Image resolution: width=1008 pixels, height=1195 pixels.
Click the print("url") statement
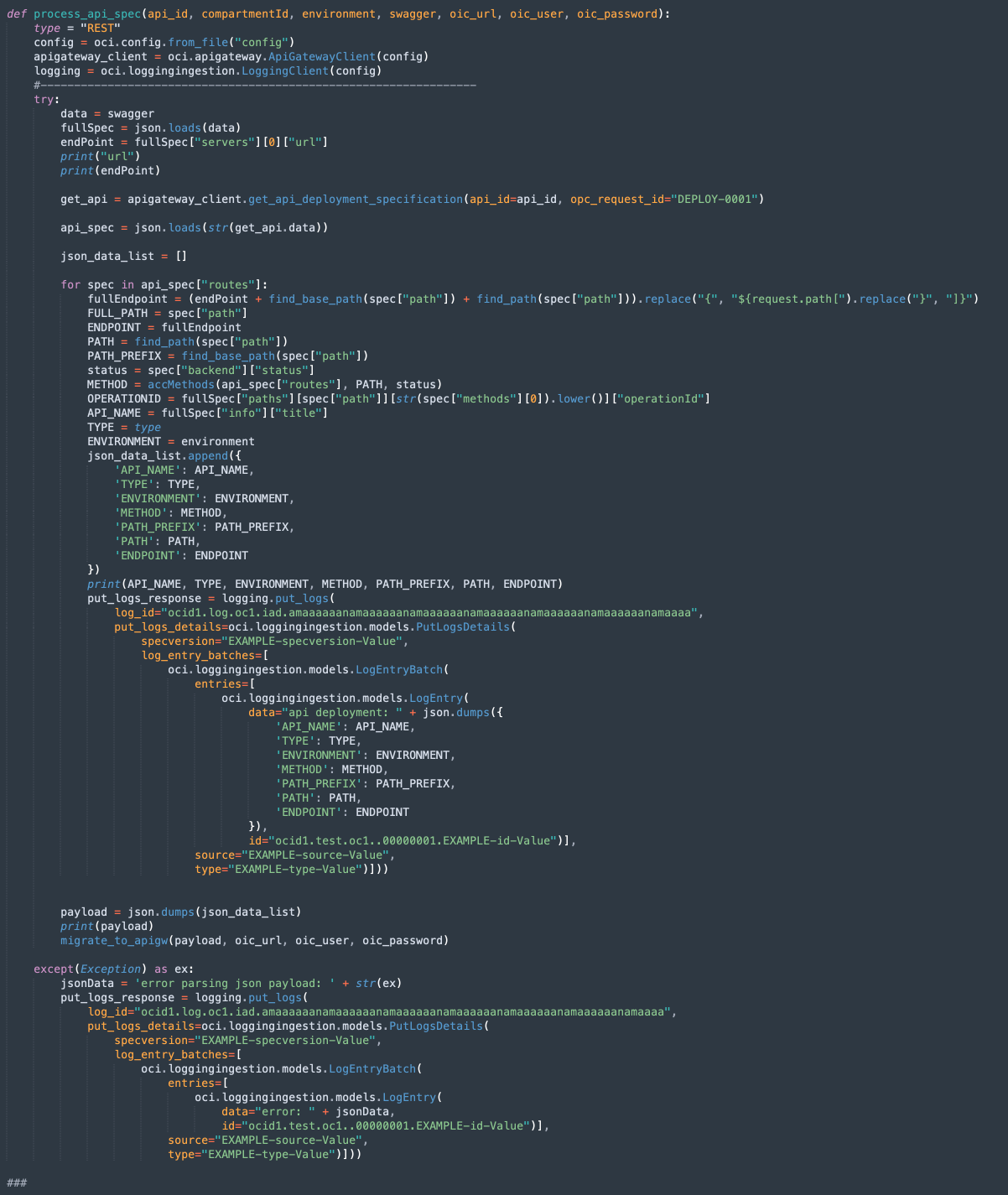tap(100, 157)
